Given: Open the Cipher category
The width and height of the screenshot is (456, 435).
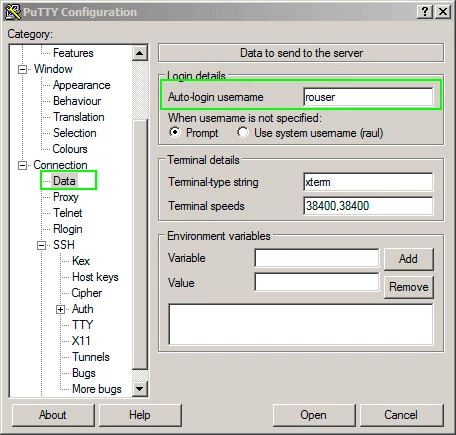Looking at the screenshot, I should (x=87, y=293).
